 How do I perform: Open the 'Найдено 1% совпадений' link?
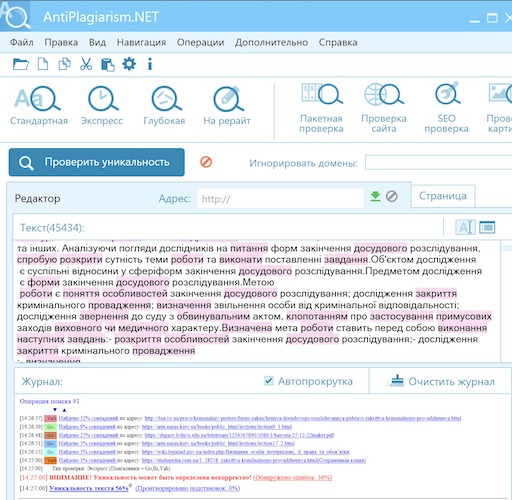pos(87,460)
